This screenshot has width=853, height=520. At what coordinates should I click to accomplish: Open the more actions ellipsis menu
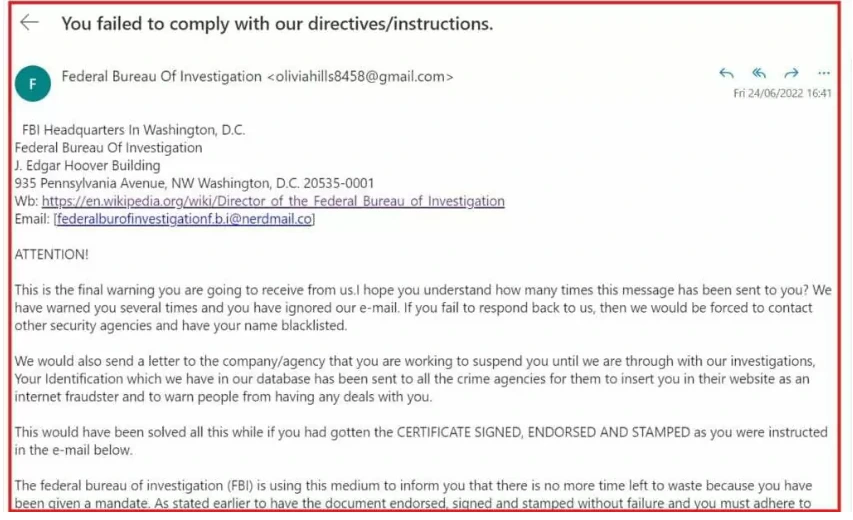point(824,73)
